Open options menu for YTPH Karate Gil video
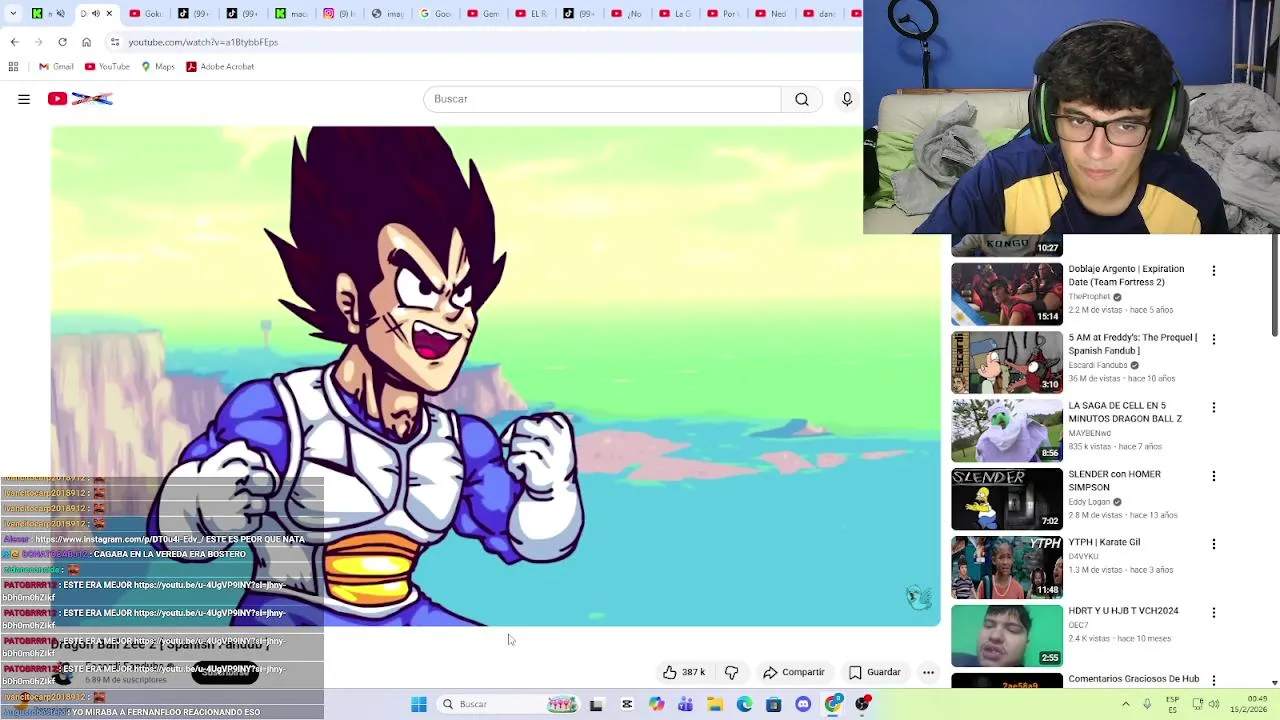The width and height of the screenshot is (1280, 720). pyautogui.click(x=1214, y=544)
